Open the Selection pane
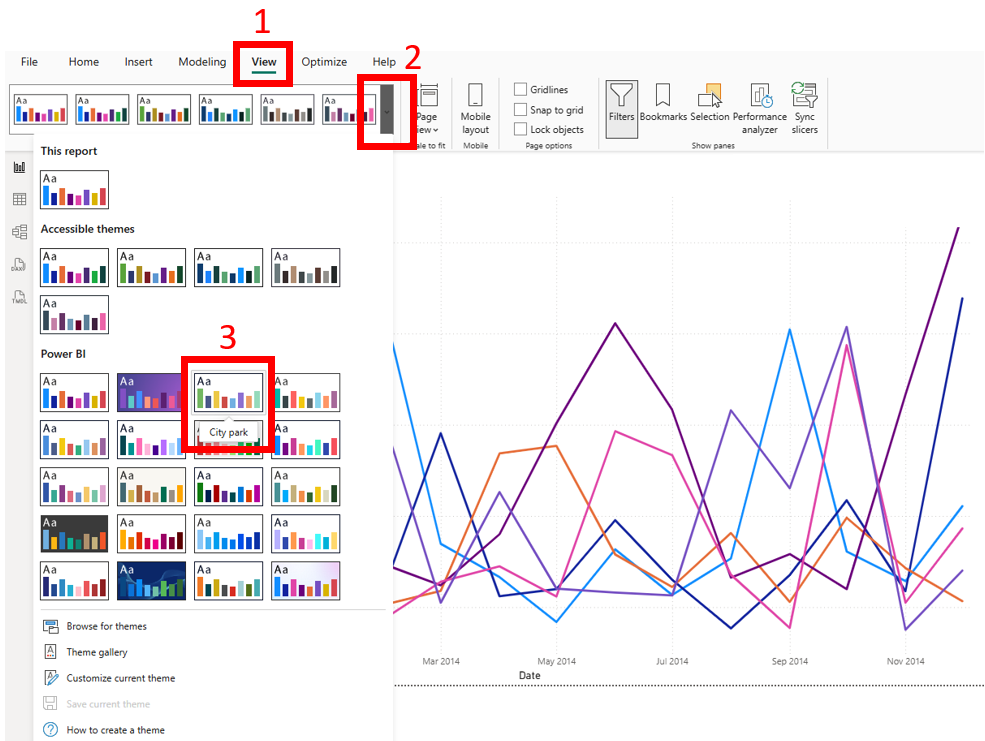 (710, 104)
